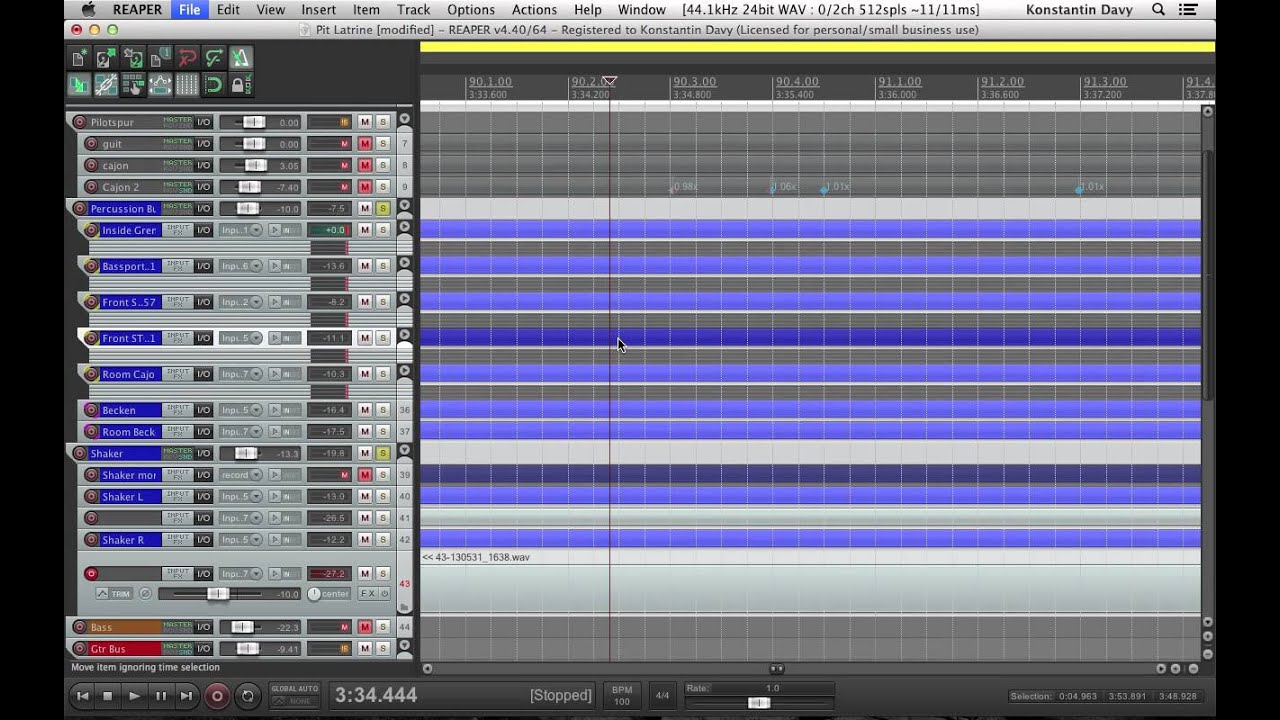Toggle move envelope points with items icon
Image resolution: width=1280 pixels, height=720 pixels.
(x=160, y=85)
